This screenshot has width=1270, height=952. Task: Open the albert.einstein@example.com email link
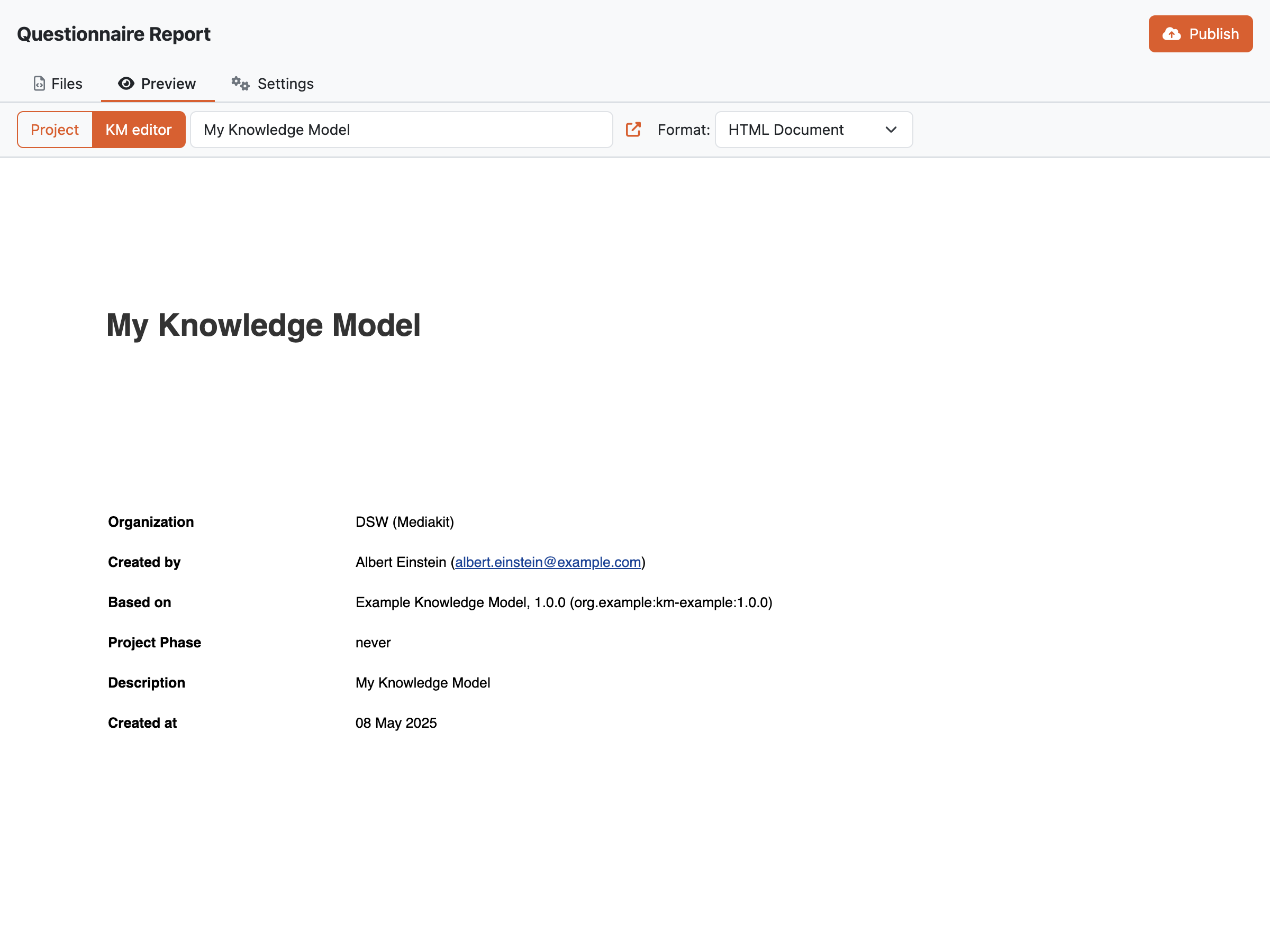pyautogui.click(x=548, y=562)
